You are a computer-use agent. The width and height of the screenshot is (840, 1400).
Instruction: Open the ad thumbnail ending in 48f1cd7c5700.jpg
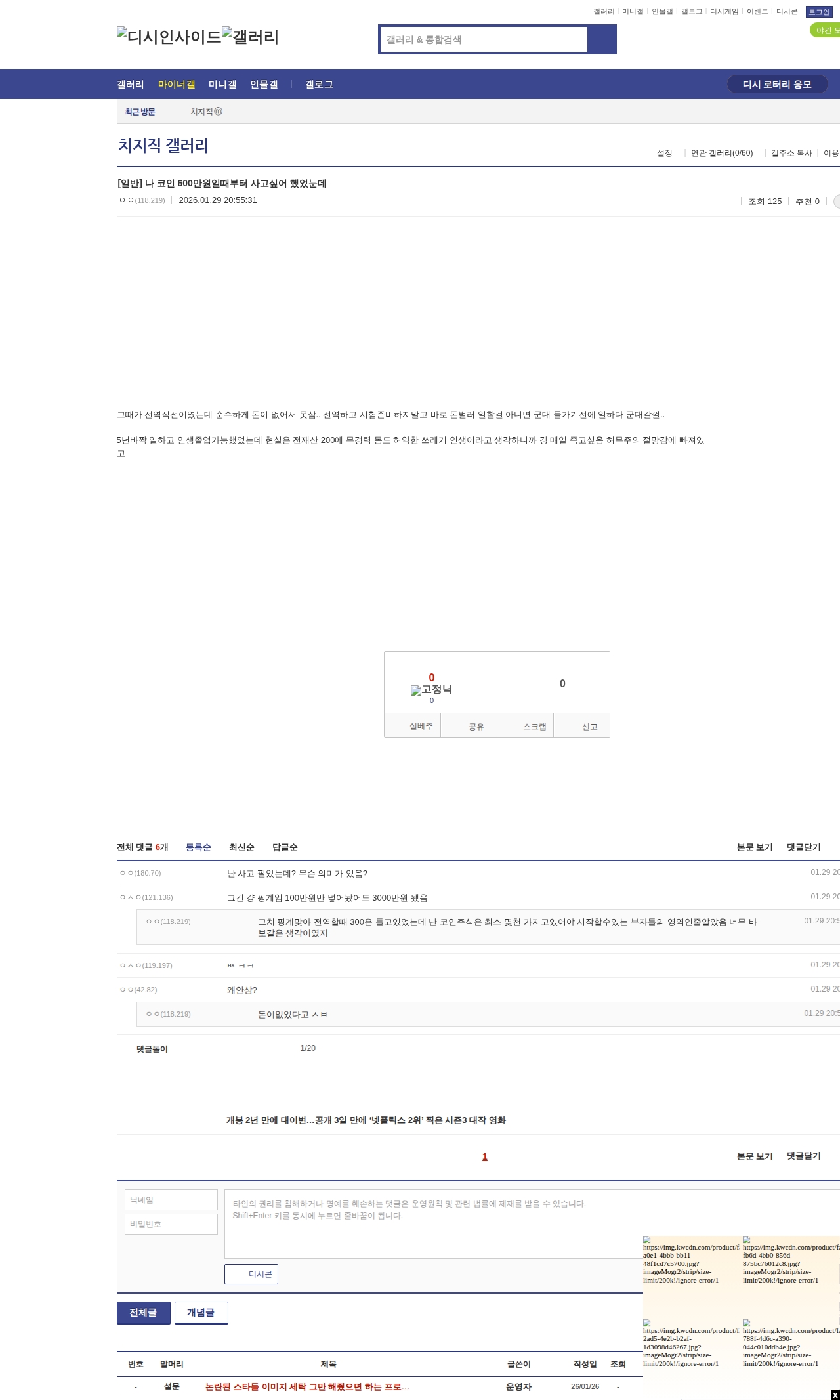(x=691, y=1260)
